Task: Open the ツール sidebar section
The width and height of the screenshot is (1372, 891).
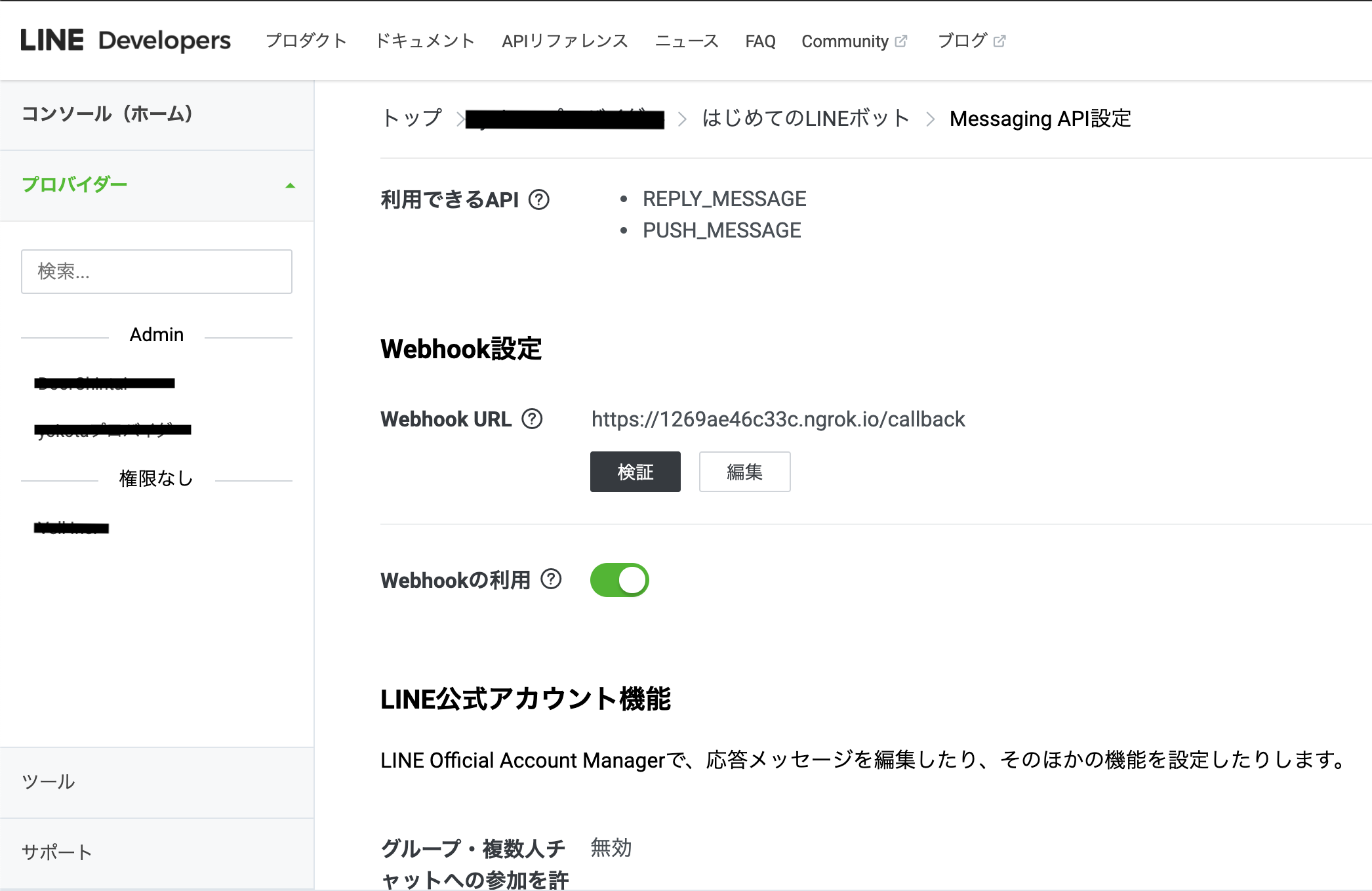Action: pos(157,782)
